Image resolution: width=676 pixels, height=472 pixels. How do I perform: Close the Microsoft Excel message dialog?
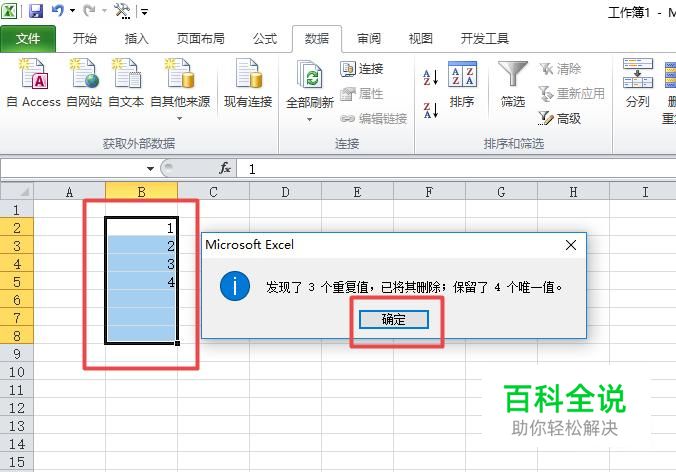[571, 245]
